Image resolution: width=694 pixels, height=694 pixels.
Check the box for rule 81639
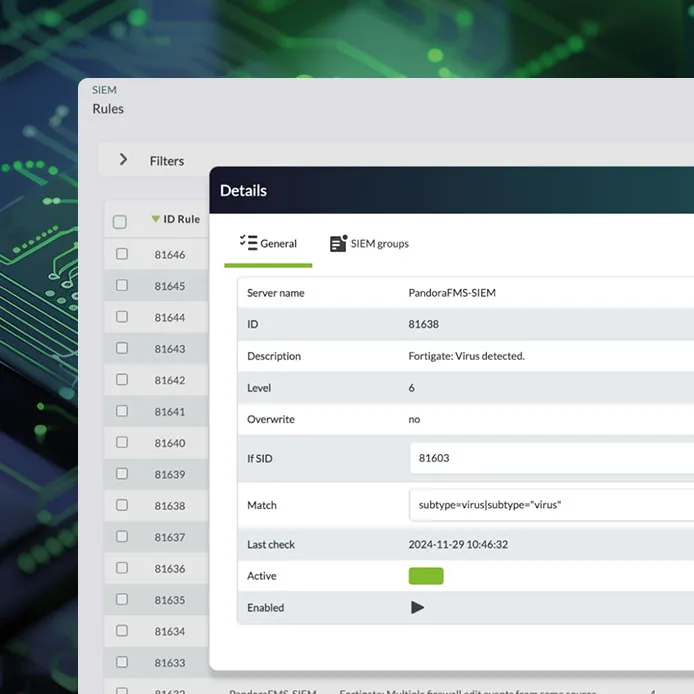[x=122, y=474]
